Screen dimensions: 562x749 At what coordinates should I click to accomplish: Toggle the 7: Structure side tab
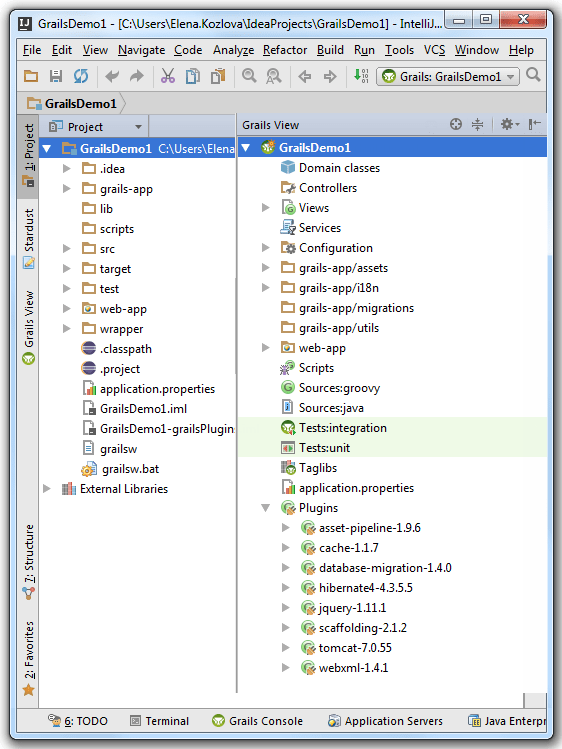[29, 562]
